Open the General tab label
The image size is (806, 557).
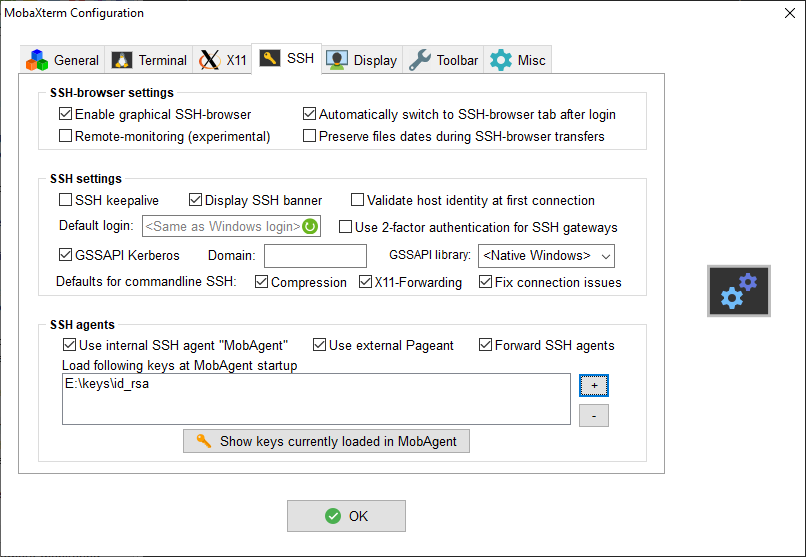76,60
